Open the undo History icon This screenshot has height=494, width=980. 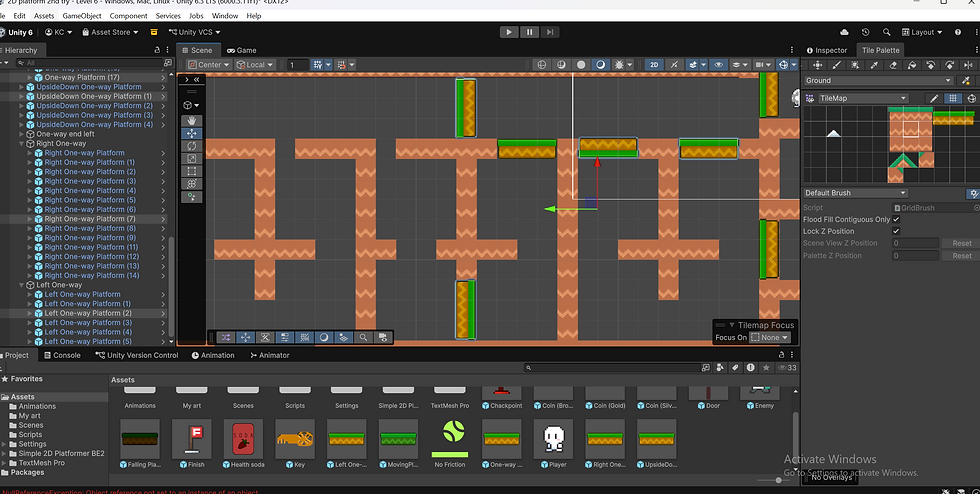tap(865, 32)
